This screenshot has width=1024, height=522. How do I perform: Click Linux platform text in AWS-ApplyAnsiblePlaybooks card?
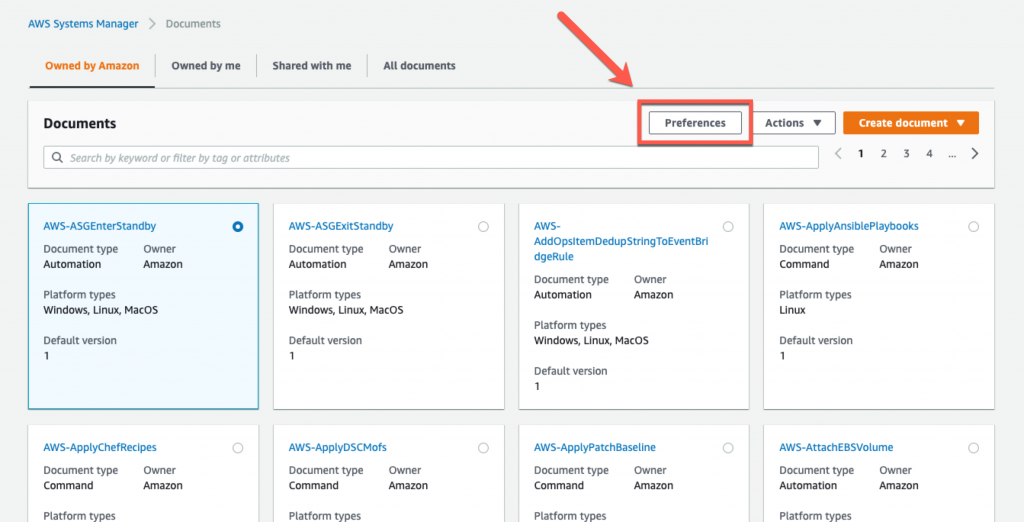(x=792, y=310)
